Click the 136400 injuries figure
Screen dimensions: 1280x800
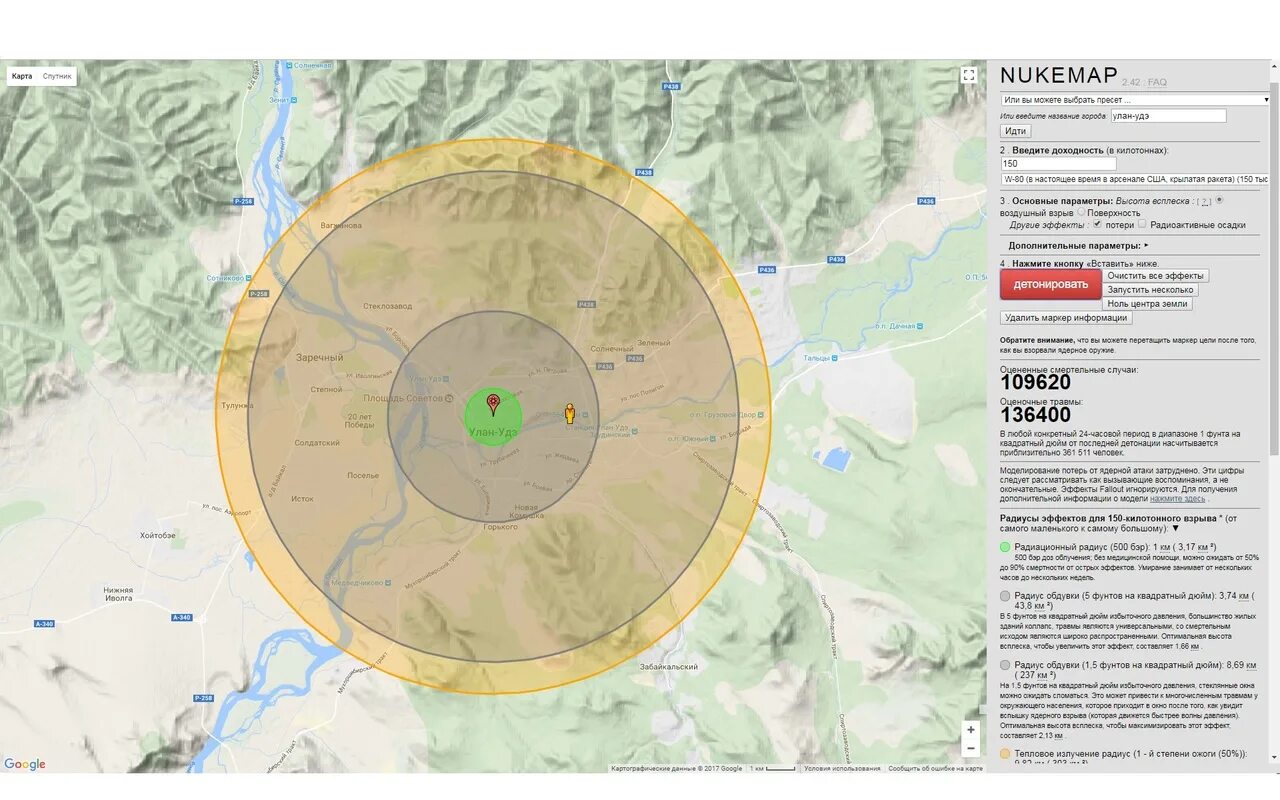point(1036,416)
